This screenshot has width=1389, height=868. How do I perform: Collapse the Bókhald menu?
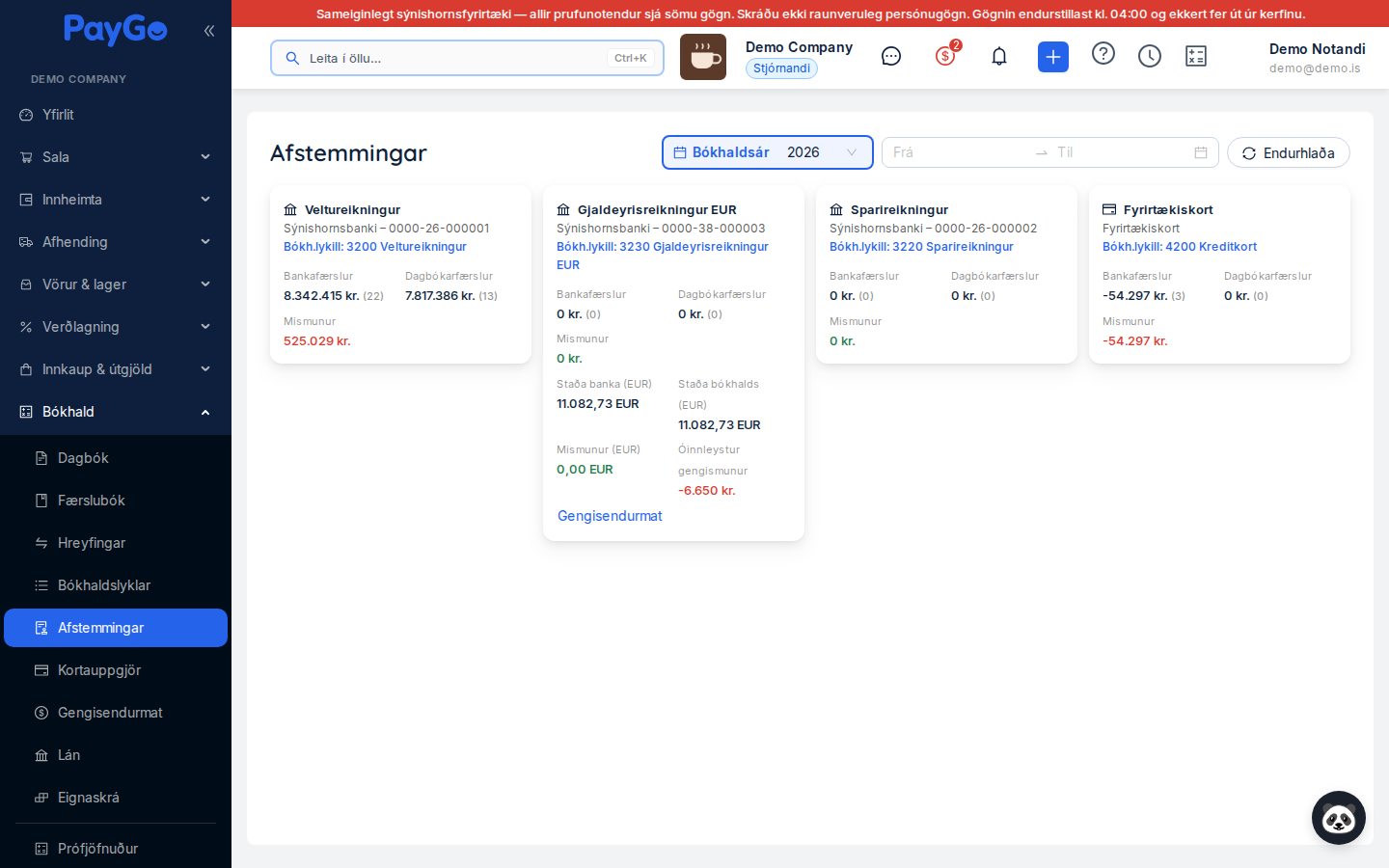(x=116, y=412)
